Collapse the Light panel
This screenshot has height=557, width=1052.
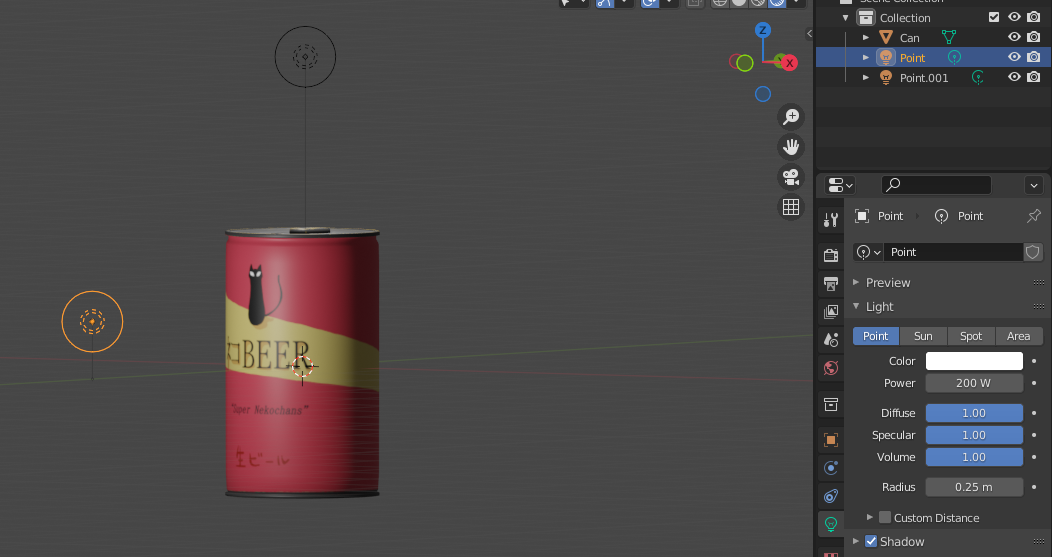pyautogui.click(x=856, y=307)
